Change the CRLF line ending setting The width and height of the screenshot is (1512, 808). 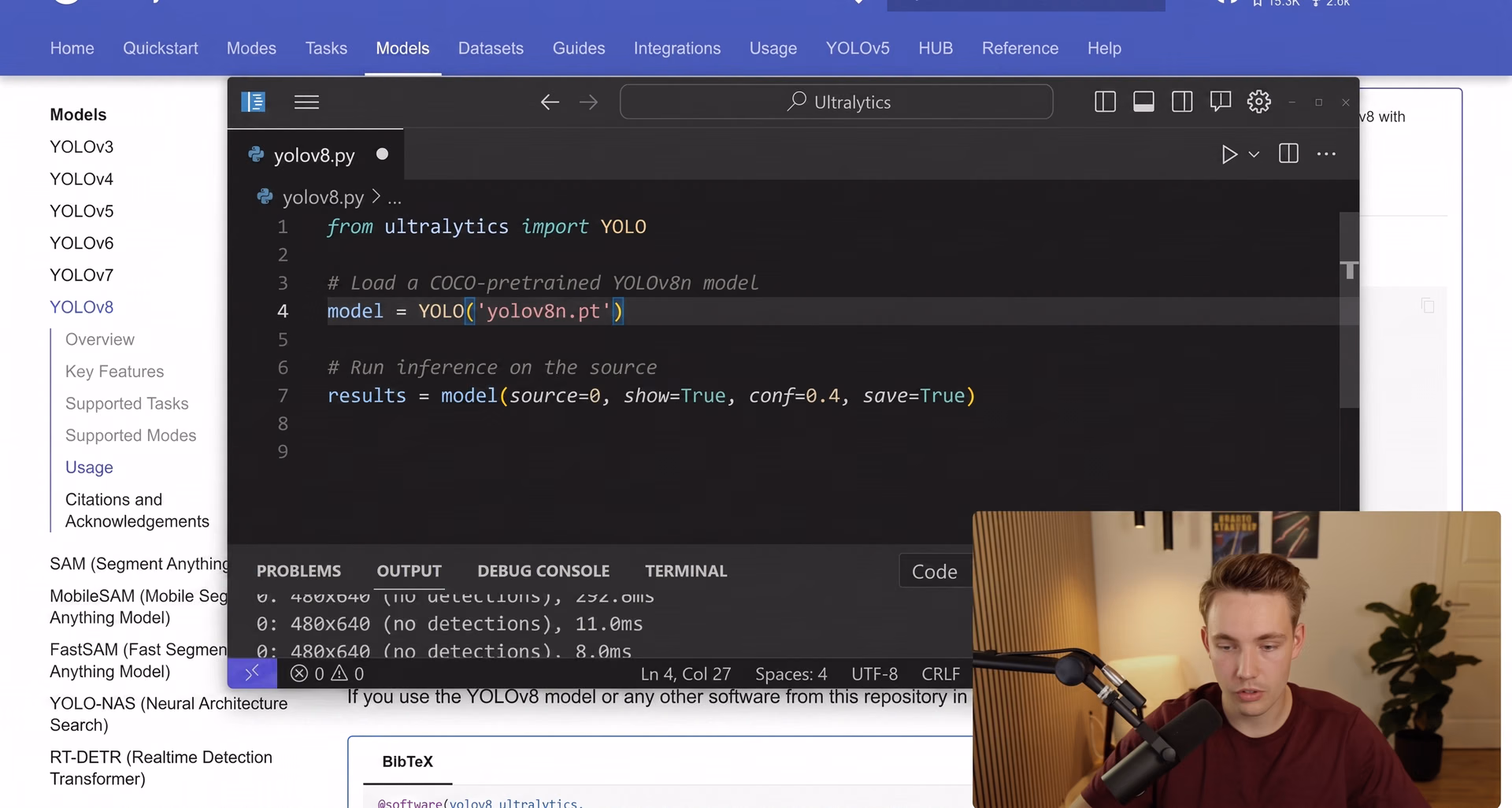(940, 674)
